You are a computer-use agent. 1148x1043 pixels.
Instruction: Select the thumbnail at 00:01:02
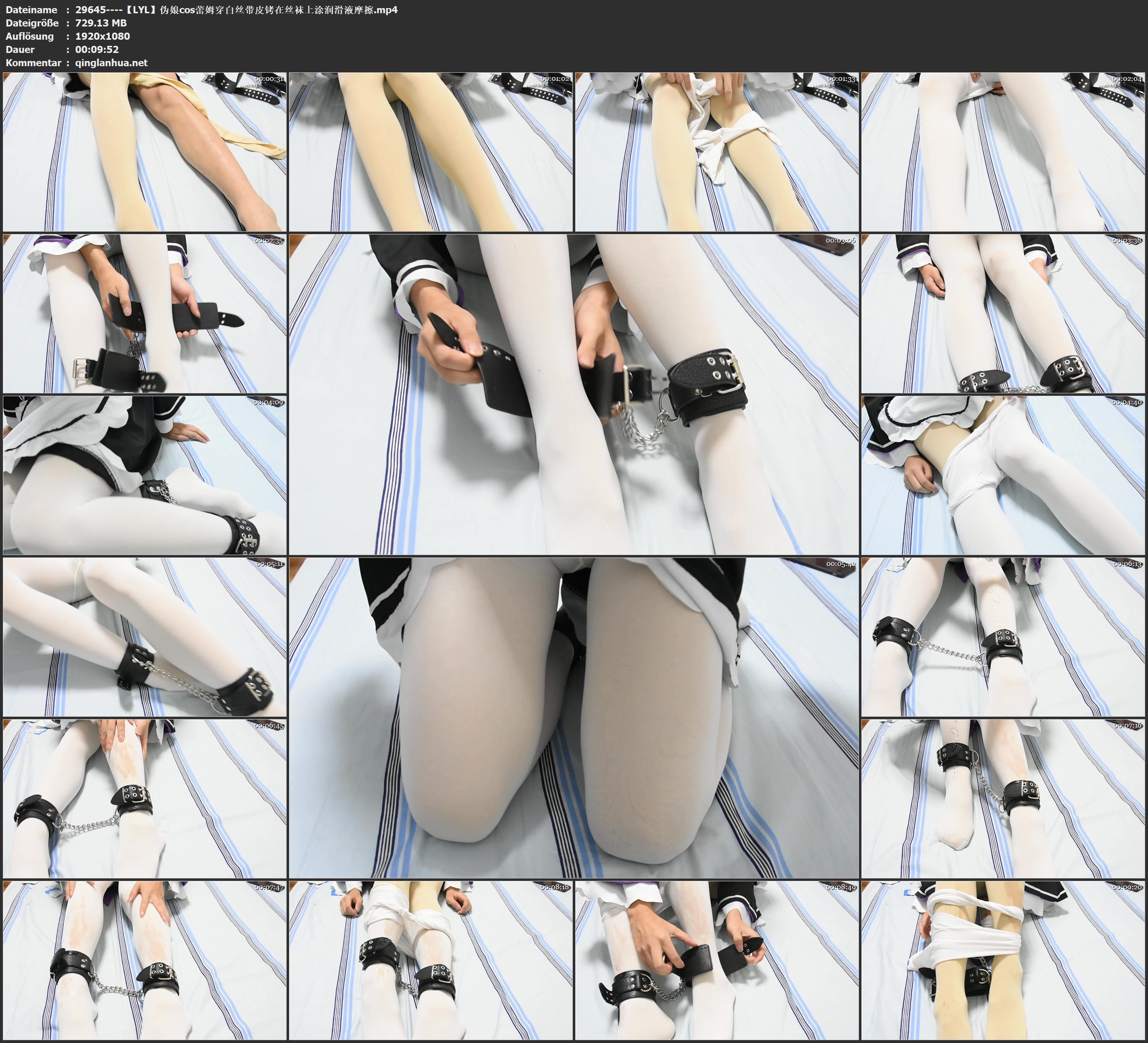[430, 152]
